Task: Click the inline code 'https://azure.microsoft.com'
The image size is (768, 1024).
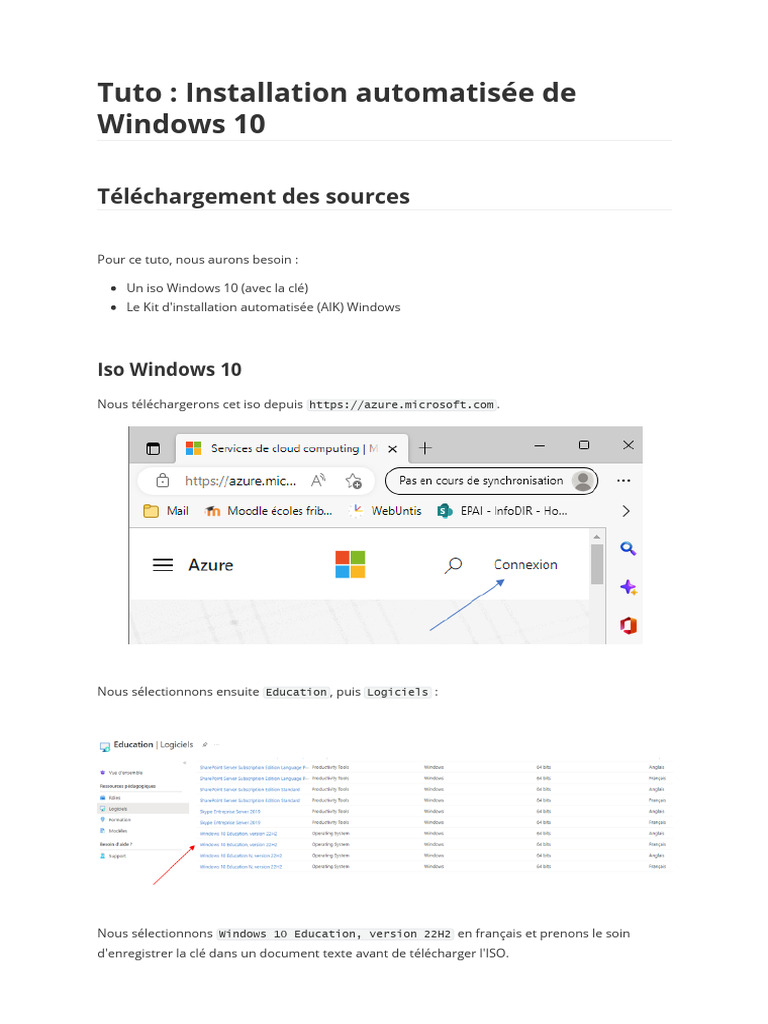Action: click(402, 404)
